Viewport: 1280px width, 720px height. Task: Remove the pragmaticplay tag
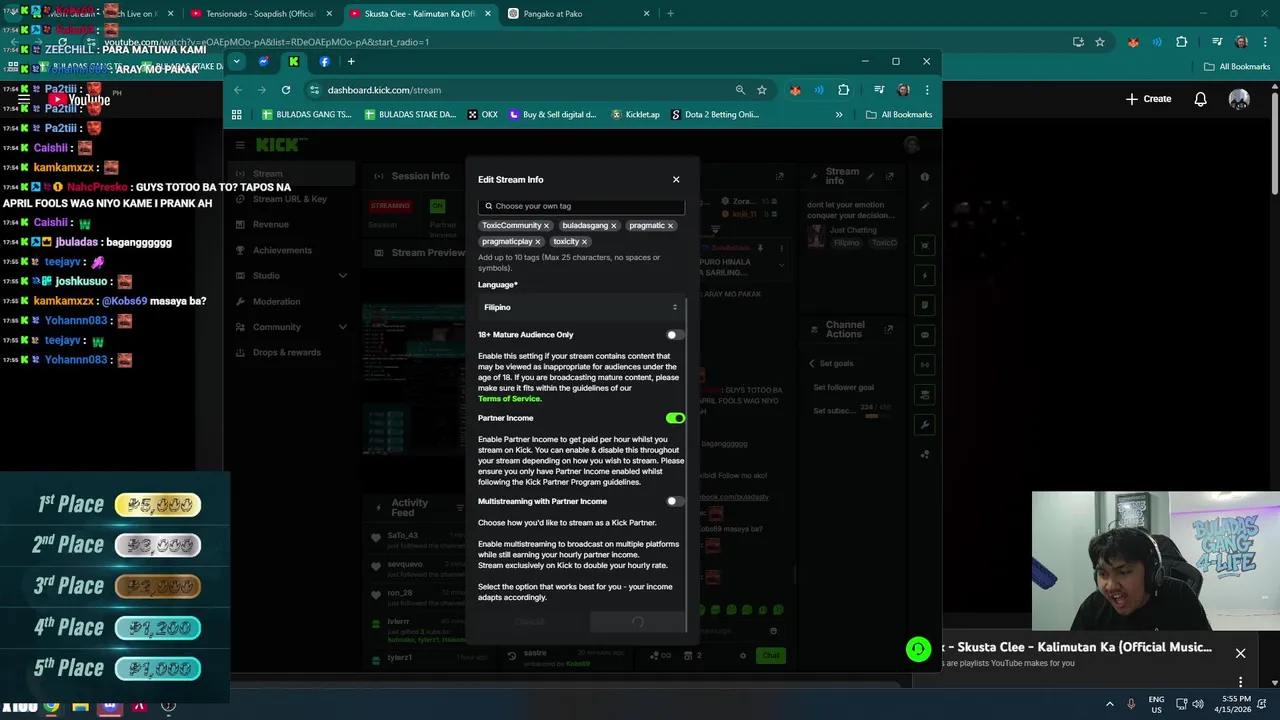(x=538, y=242)
